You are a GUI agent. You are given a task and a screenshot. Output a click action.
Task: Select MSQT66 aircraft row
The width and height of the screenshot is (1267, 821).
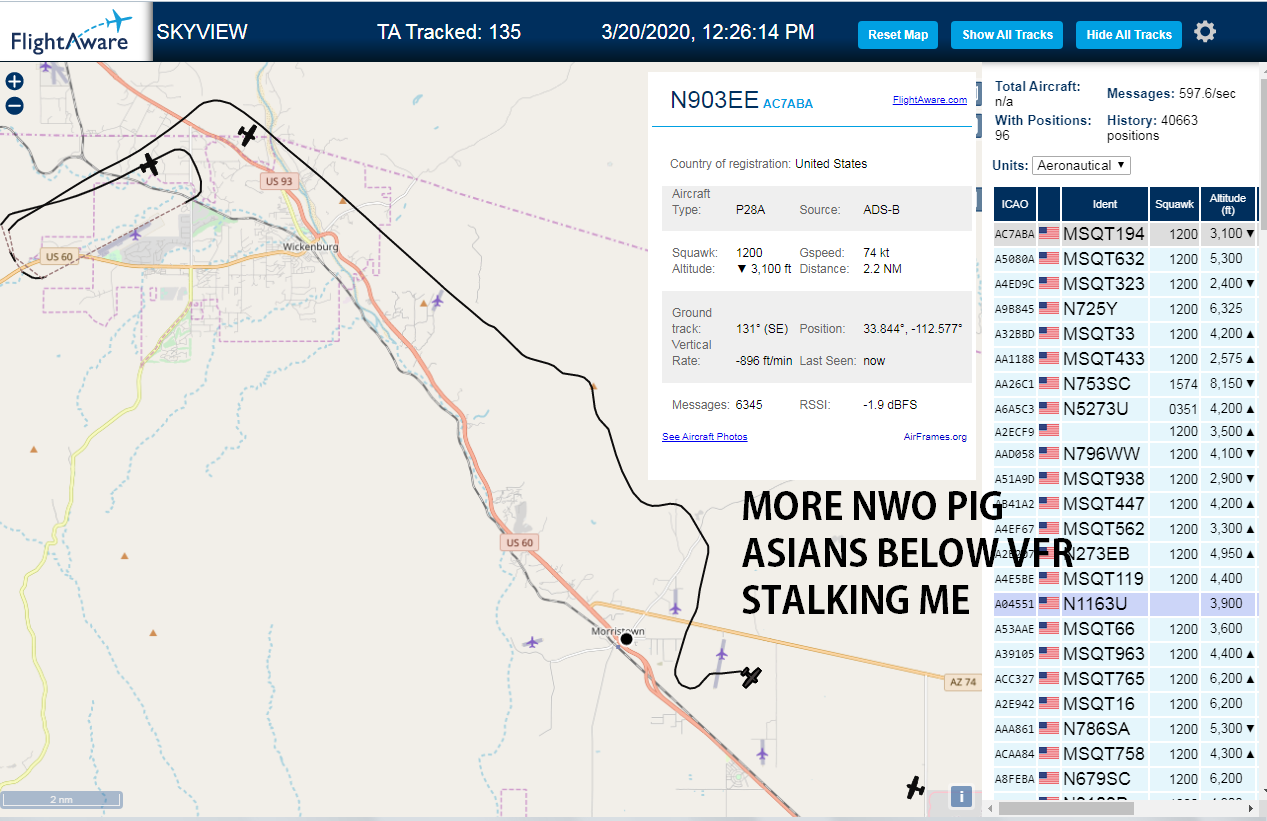point(1125,629)
